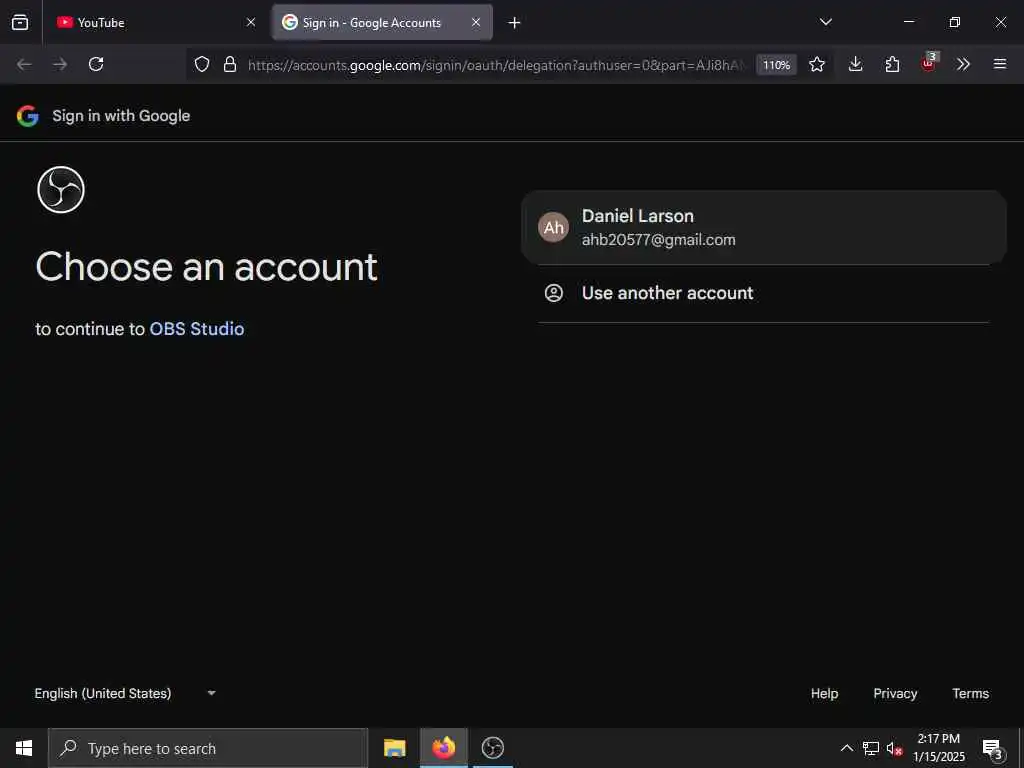Screen dimensions: 1024x768
Task: Open the Help link
Action: 824,694
